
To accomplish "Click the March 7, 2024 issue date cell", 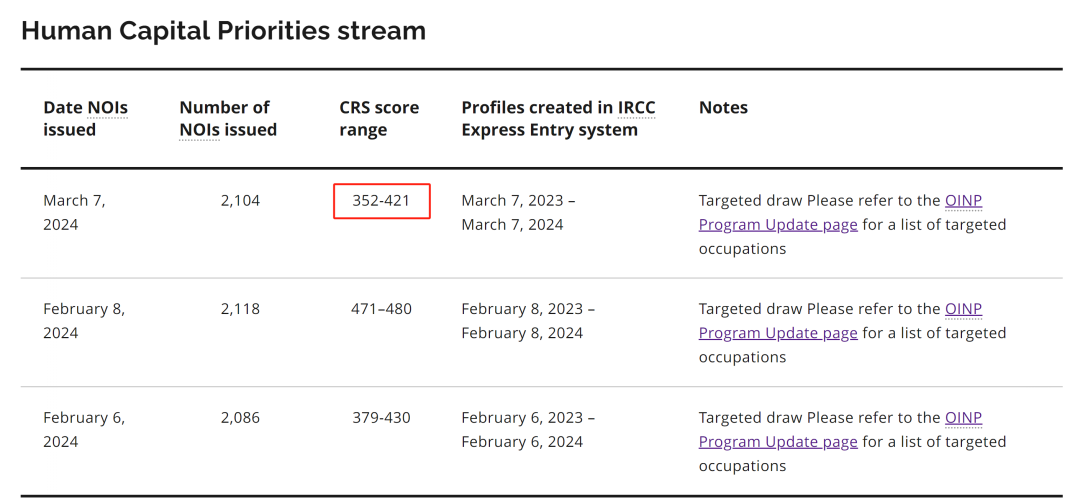I will pyautogui.click(x=74, y=212).
